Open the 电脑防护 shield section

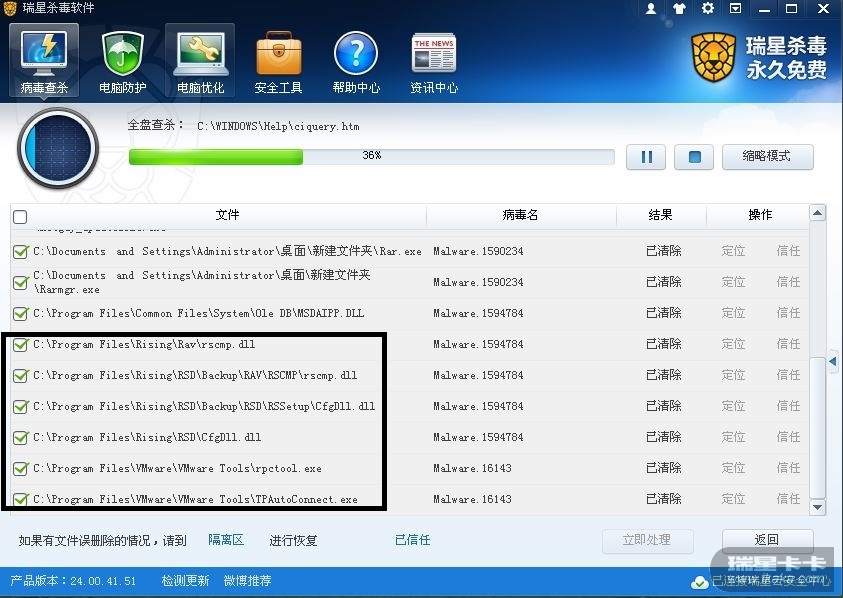[x=123, y=61]
